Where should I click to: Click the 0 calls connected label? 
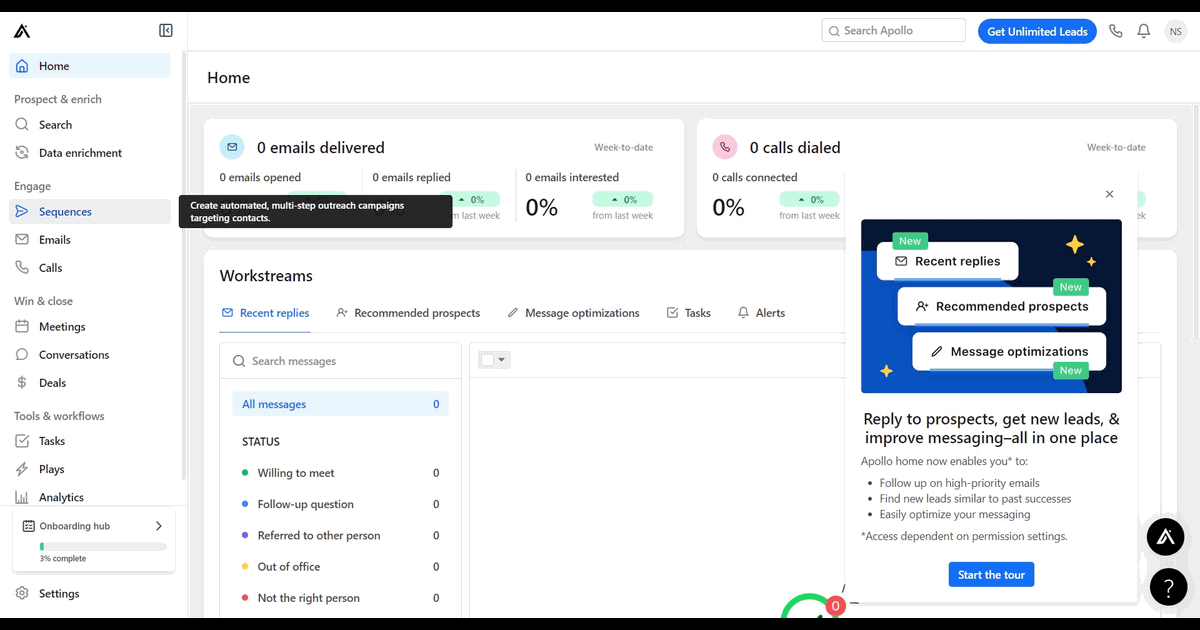tap(755, 177)
